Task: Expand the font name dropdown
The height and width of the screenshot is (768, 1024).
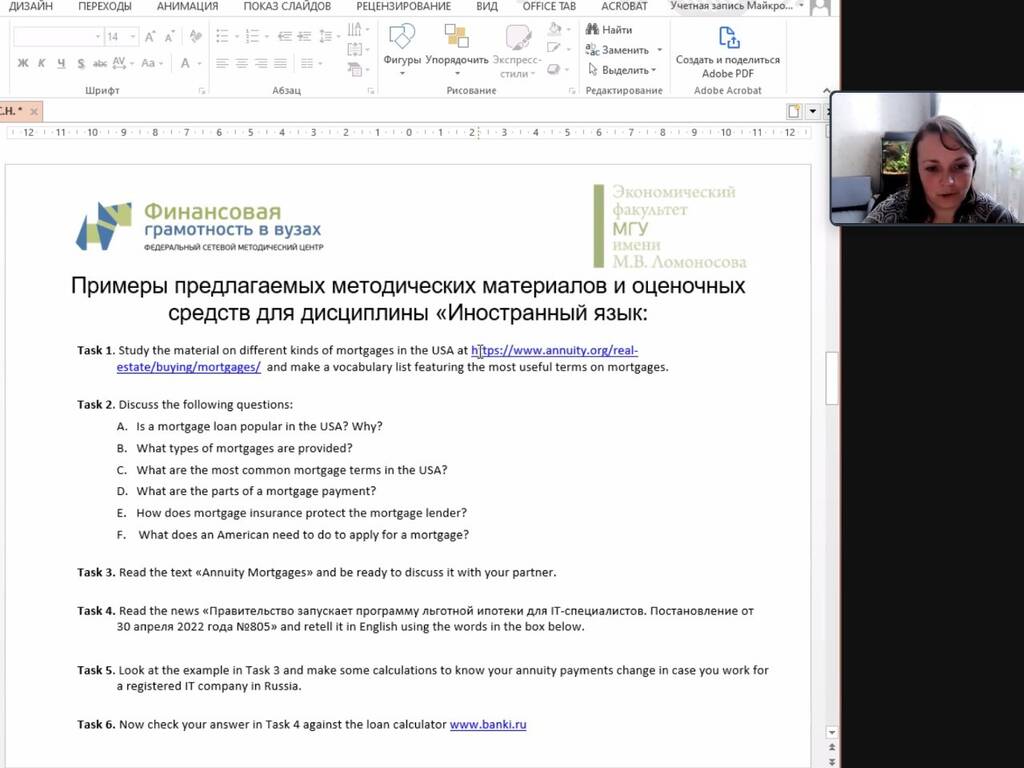Action: (x=98, y=37)
